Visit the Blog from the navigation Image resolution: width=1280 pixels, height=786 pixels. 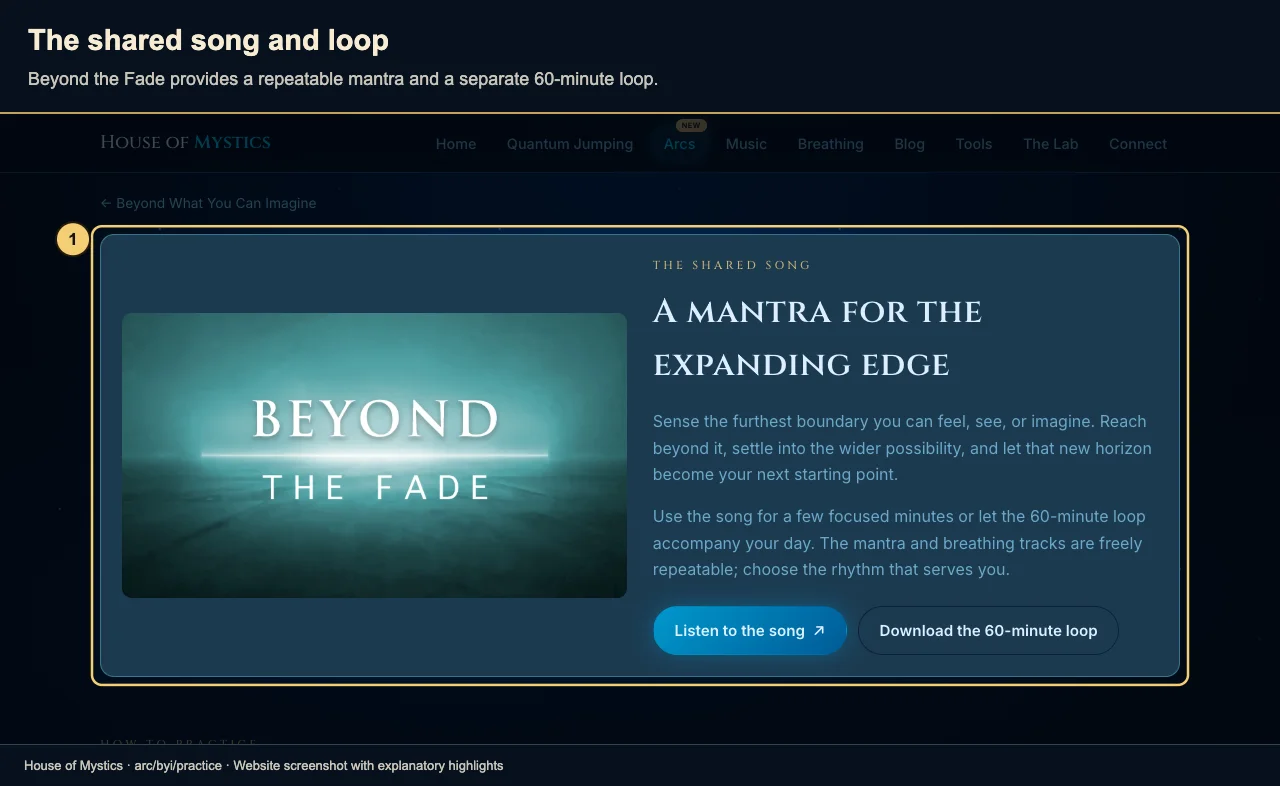pyautogui.click(x=909, y=144)
